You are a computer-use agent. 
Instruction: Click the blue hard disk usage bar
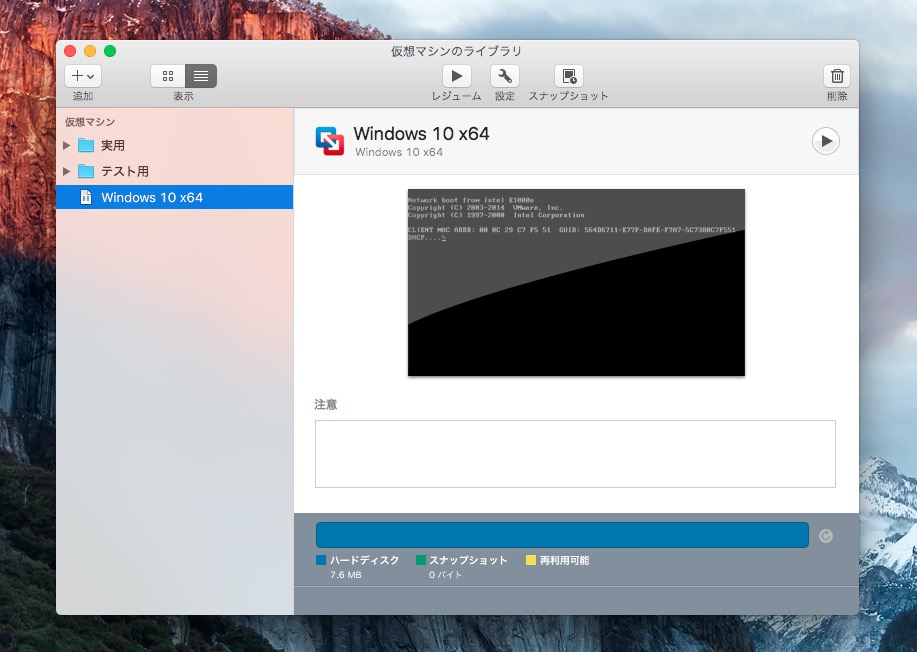(x=561, y=535)
